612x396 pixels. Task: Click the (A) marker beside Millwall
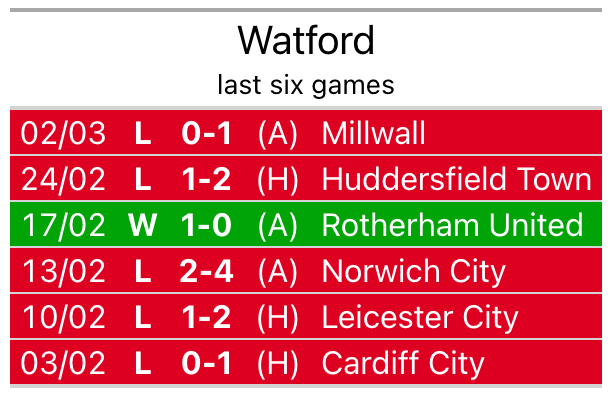coord(278,133)
